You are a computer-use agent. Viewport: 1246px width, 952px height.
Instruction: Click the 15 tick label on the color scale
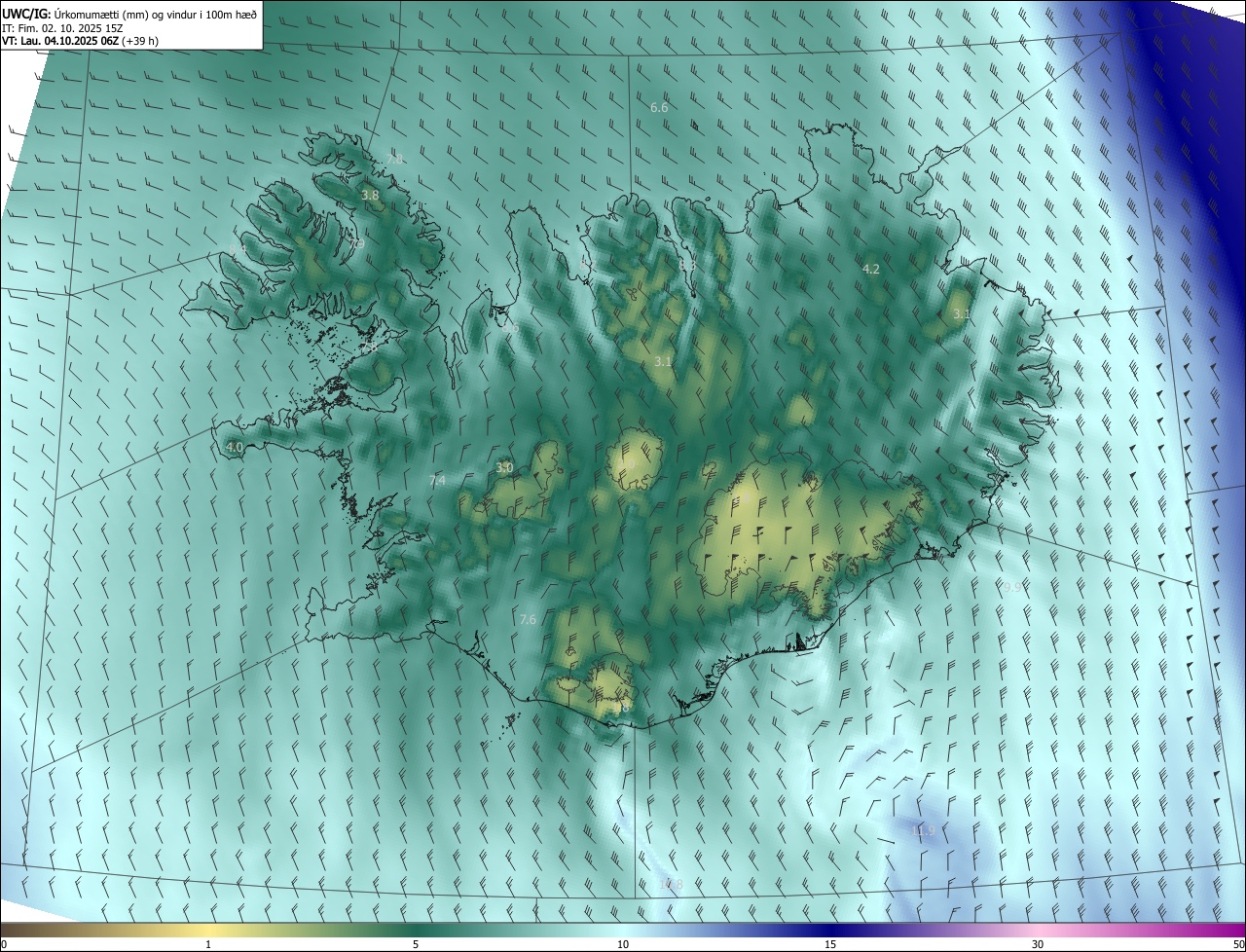(x=830, y=944)
